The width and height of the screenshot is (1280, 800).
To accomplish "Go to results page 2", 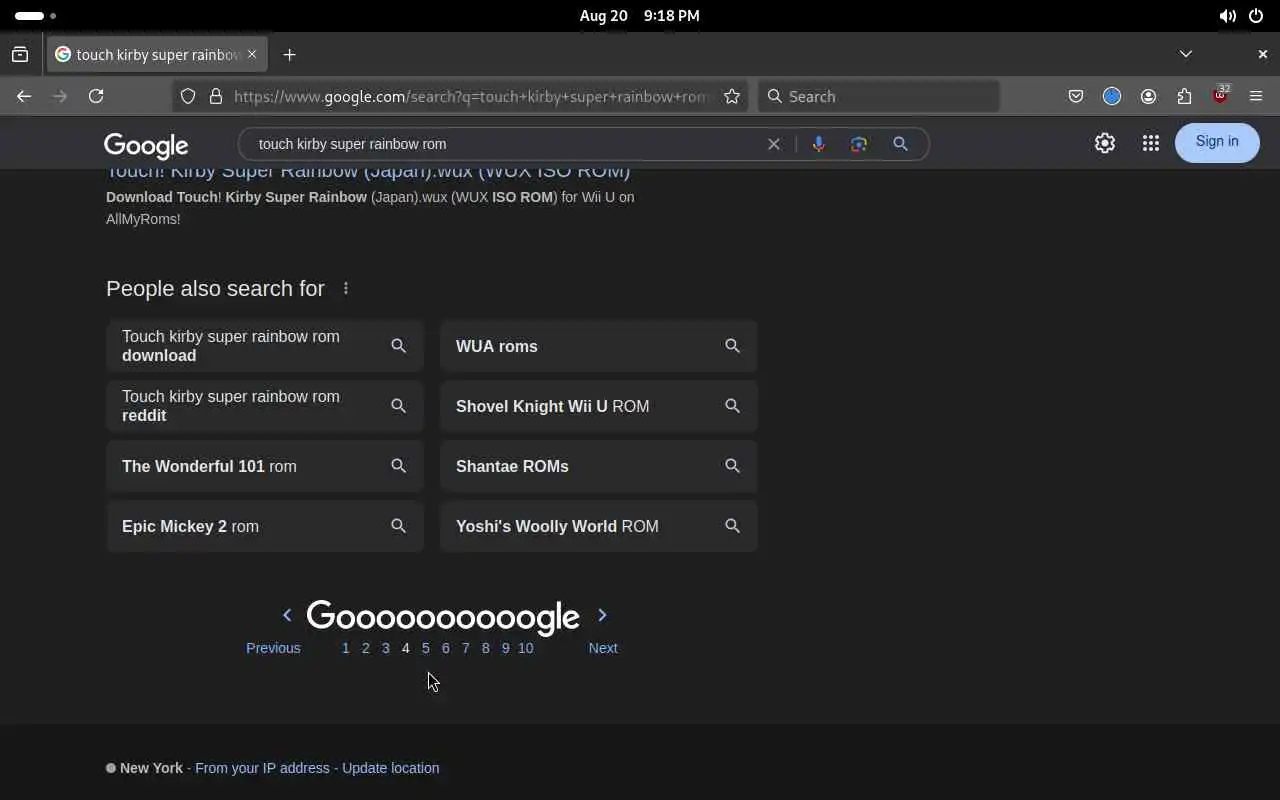I will [366, 648].
